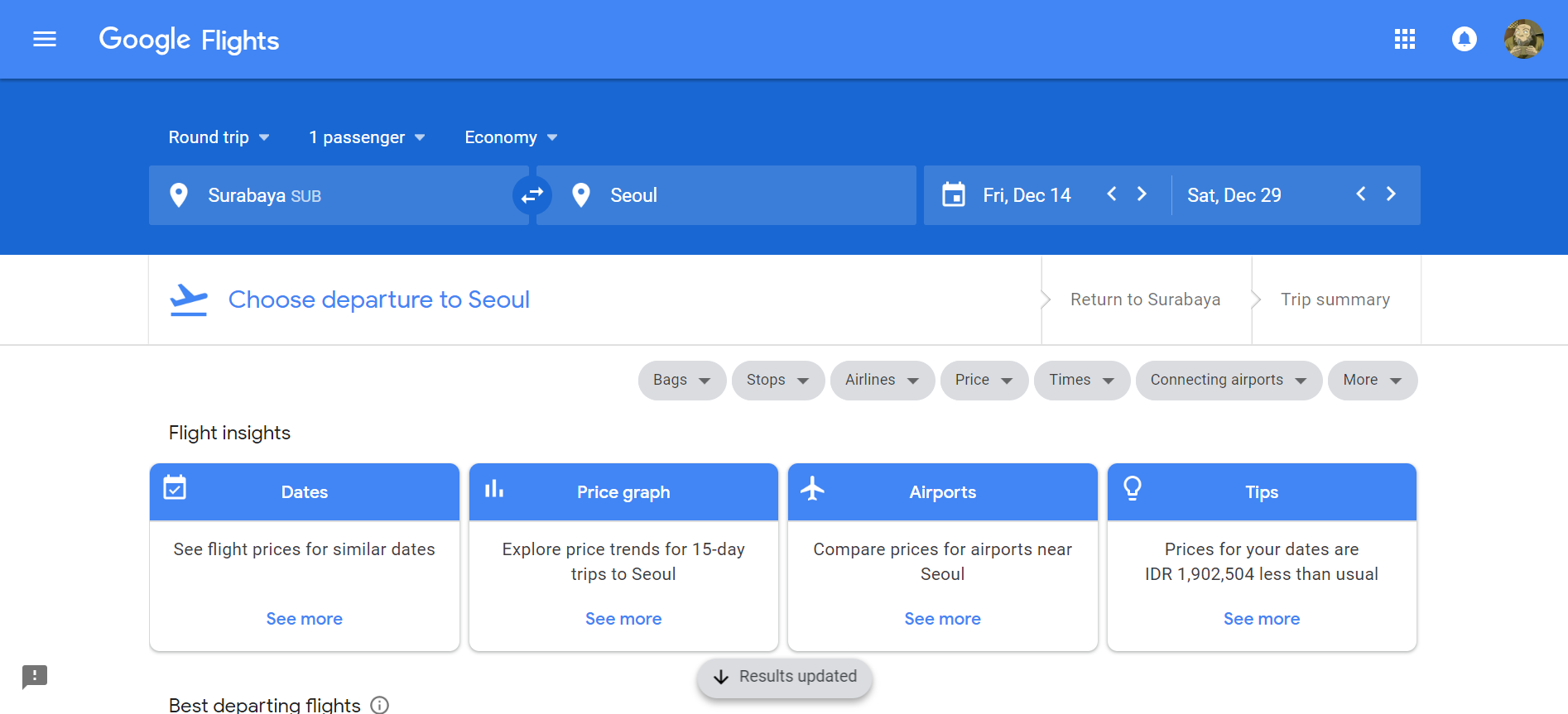
Task: Go to Trip summary step
Action: [x=1335, y=299]
